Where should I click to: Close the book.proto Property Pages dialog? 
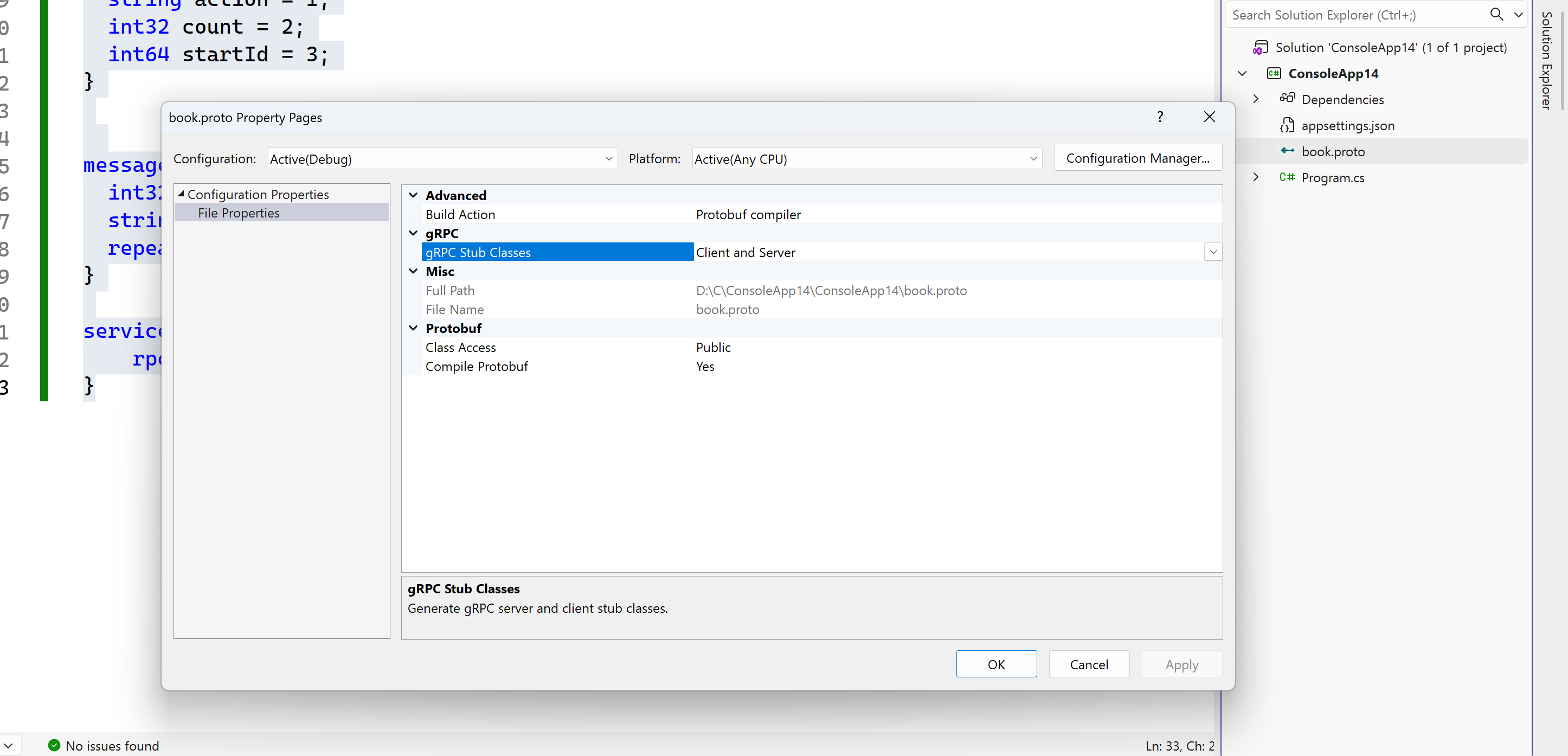1210,117
